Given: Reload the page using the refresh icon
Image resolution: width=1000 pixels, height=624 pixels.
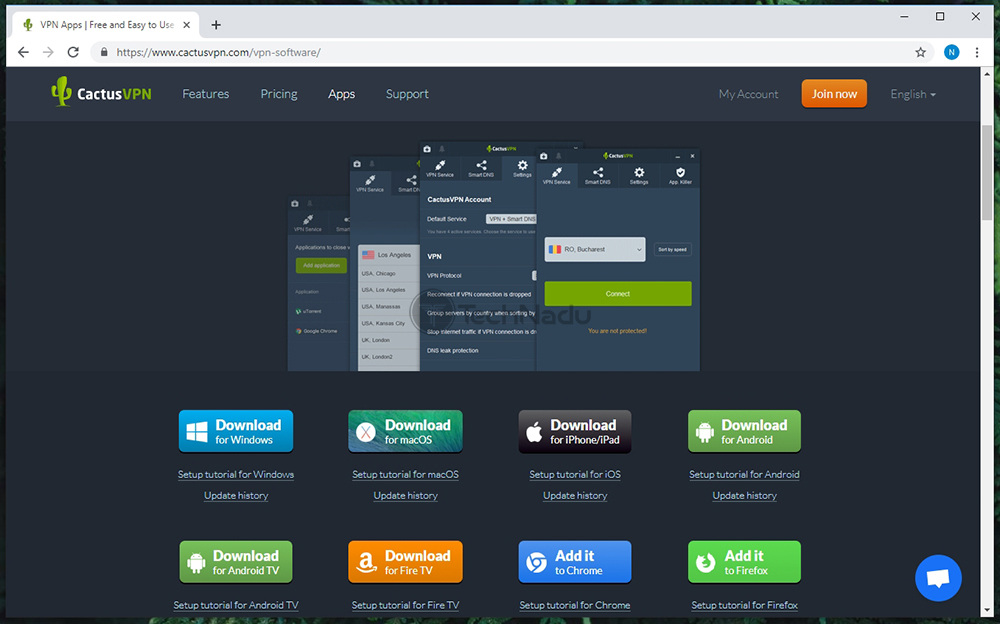Looking at the screenshot, I should [x=75, y=52].
